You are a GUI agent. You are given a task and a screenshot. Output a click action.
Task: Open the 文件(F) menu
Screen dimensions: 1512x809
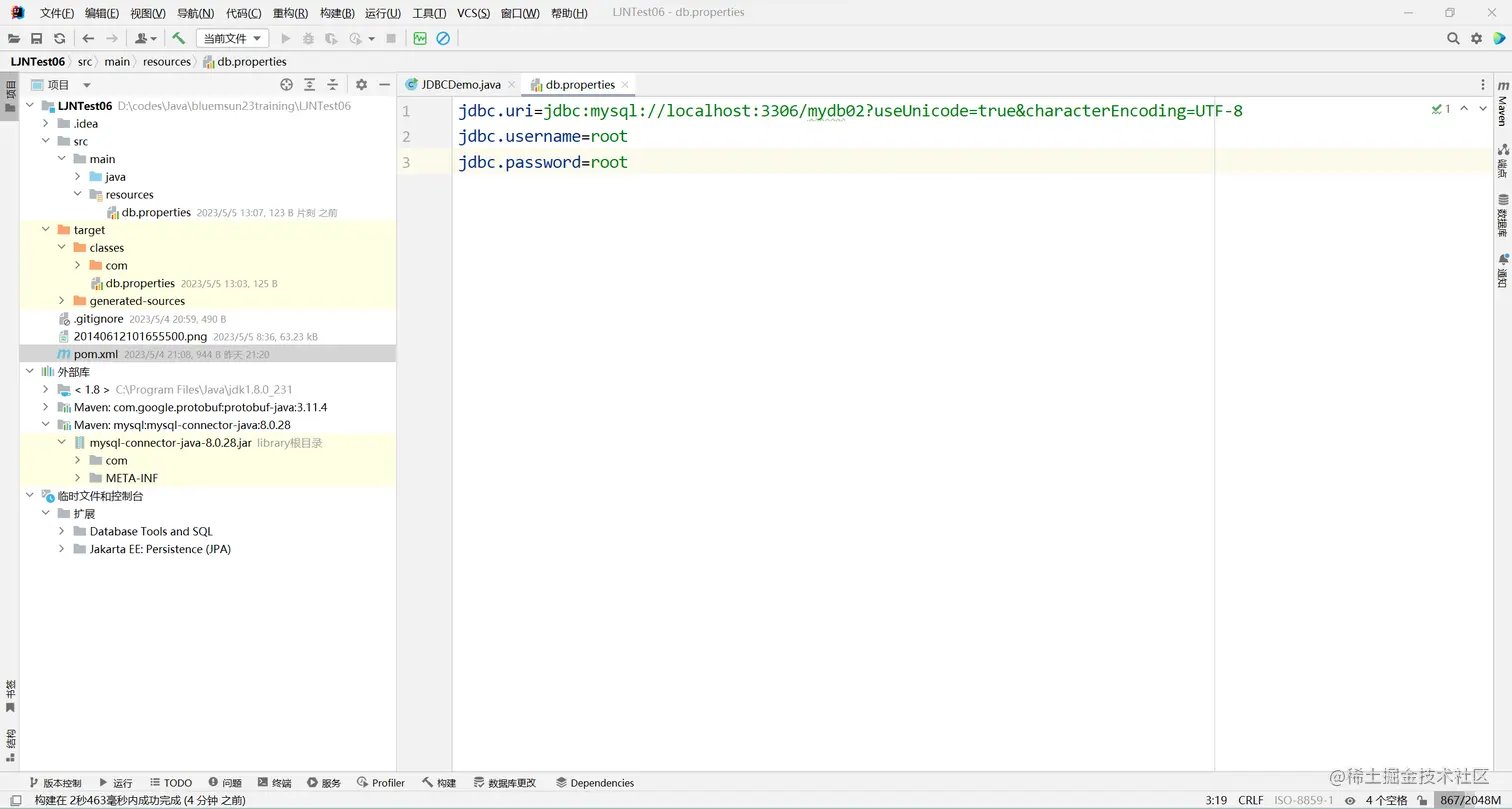tap(57, 13)
